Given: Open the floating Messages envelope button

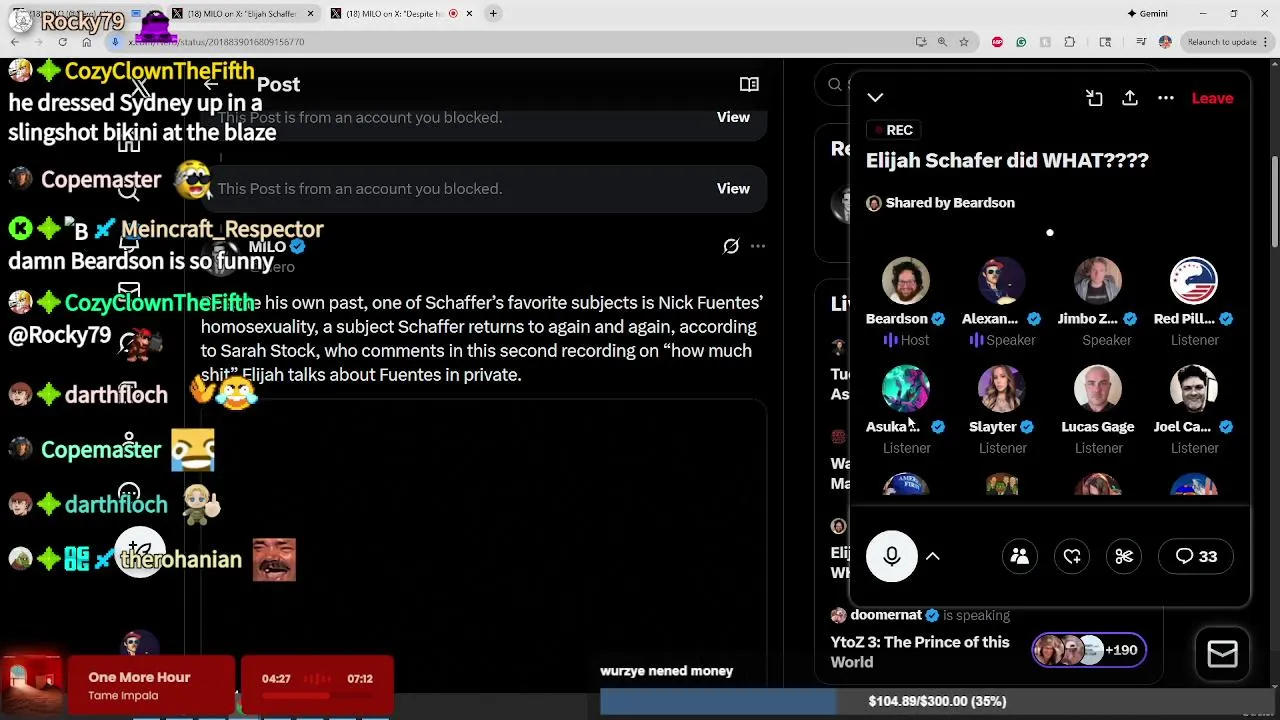Looking at the screenshot, I should point(1222,654).
